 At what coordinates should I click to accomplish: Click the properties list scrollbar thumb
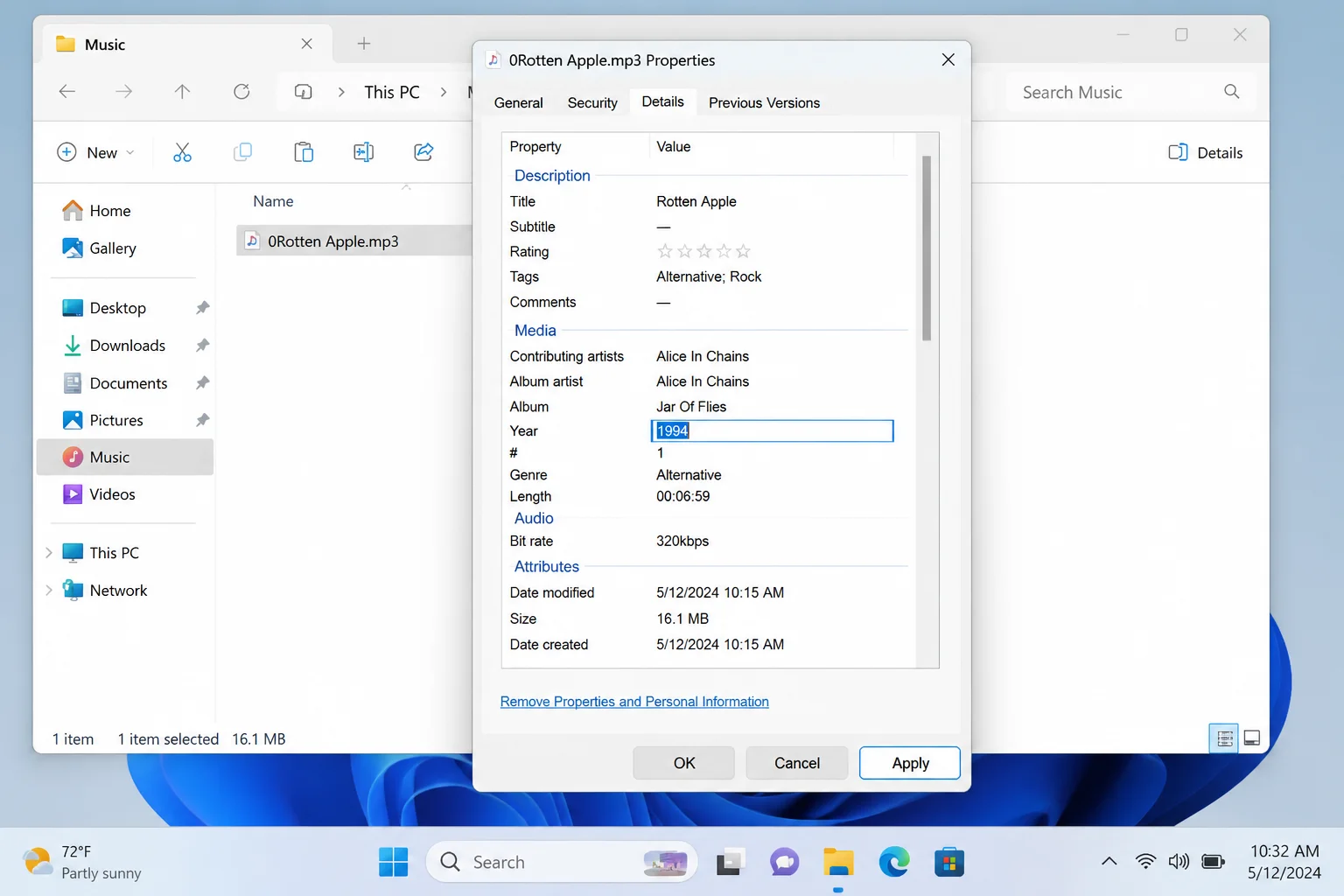point(927,248)
